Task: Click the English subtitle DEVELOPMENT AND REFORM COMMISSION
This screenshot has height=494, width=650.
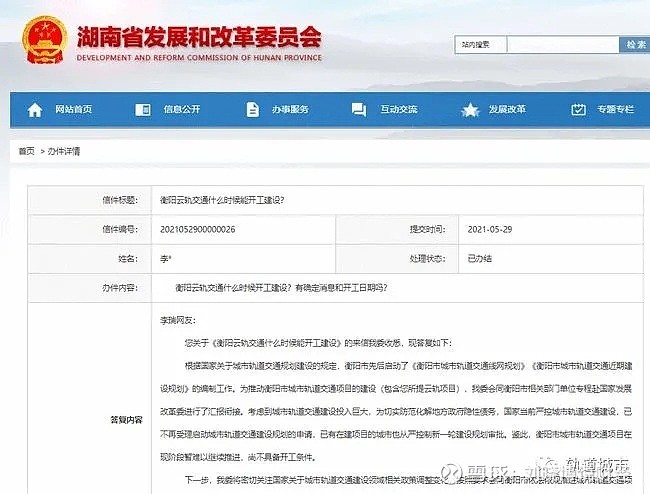Action: [x=199, y=58]
